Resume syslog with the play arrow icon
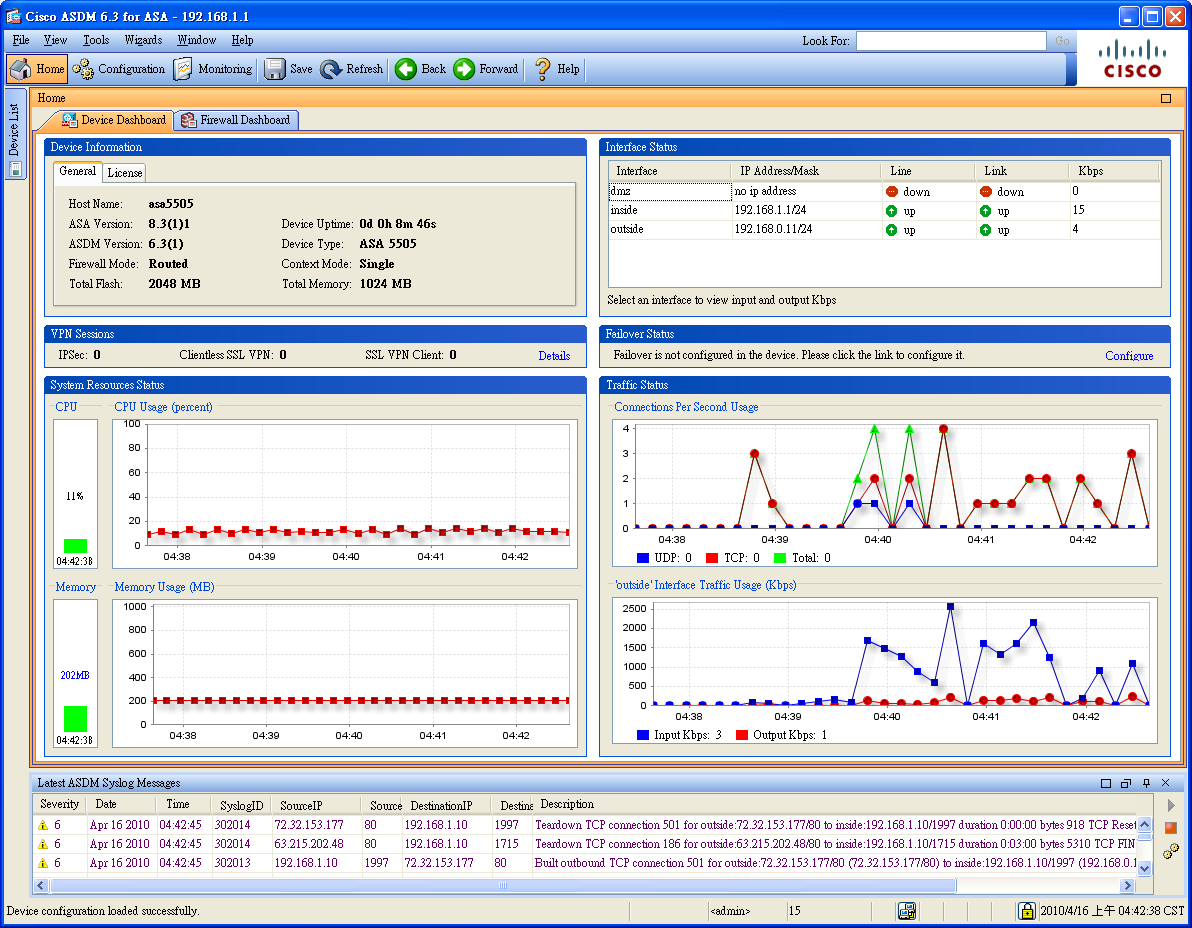 coord(1171,806)
